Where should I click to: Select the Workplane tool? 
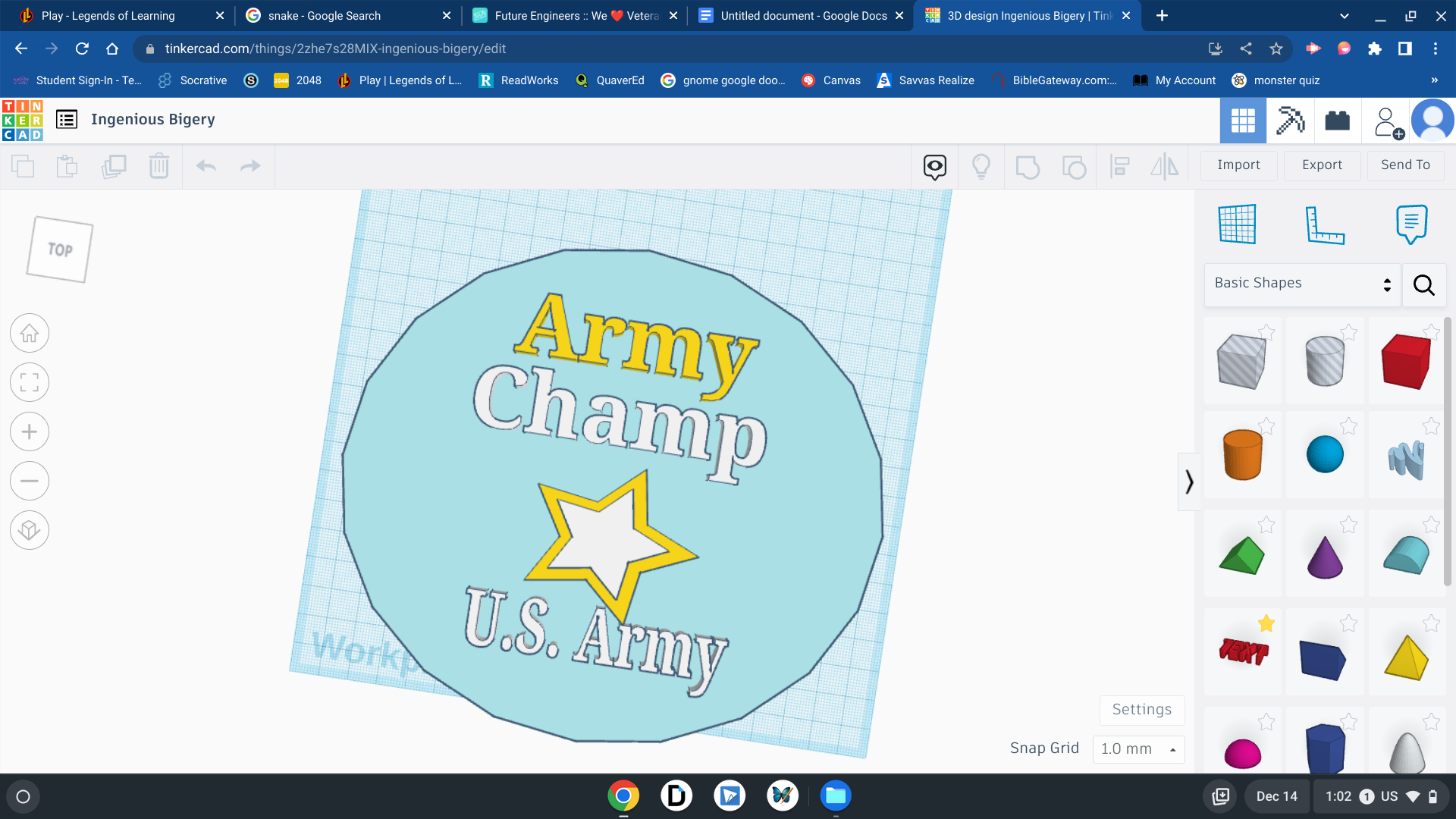click(1237, 224)
